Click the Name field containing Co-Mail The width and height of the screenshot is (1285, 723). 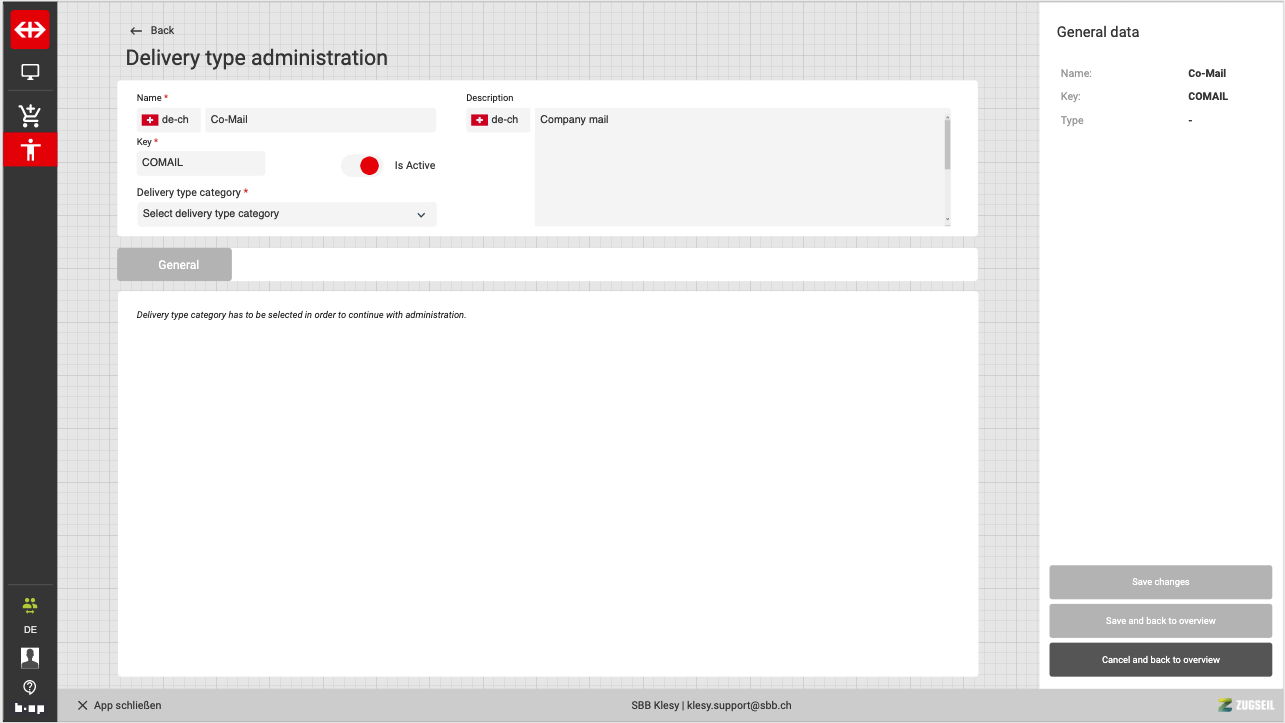[320, 120]
